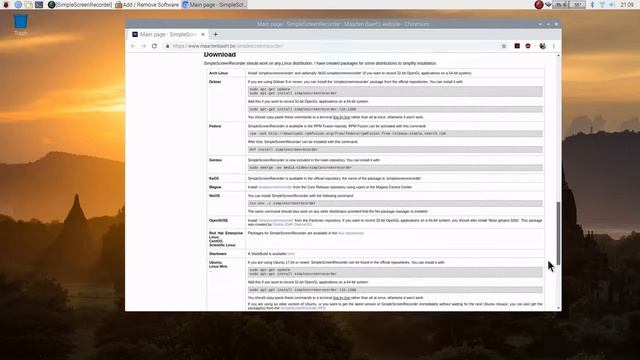
Task: Open the Bluetooth tray menu
Action: click(x=593, y=4)
